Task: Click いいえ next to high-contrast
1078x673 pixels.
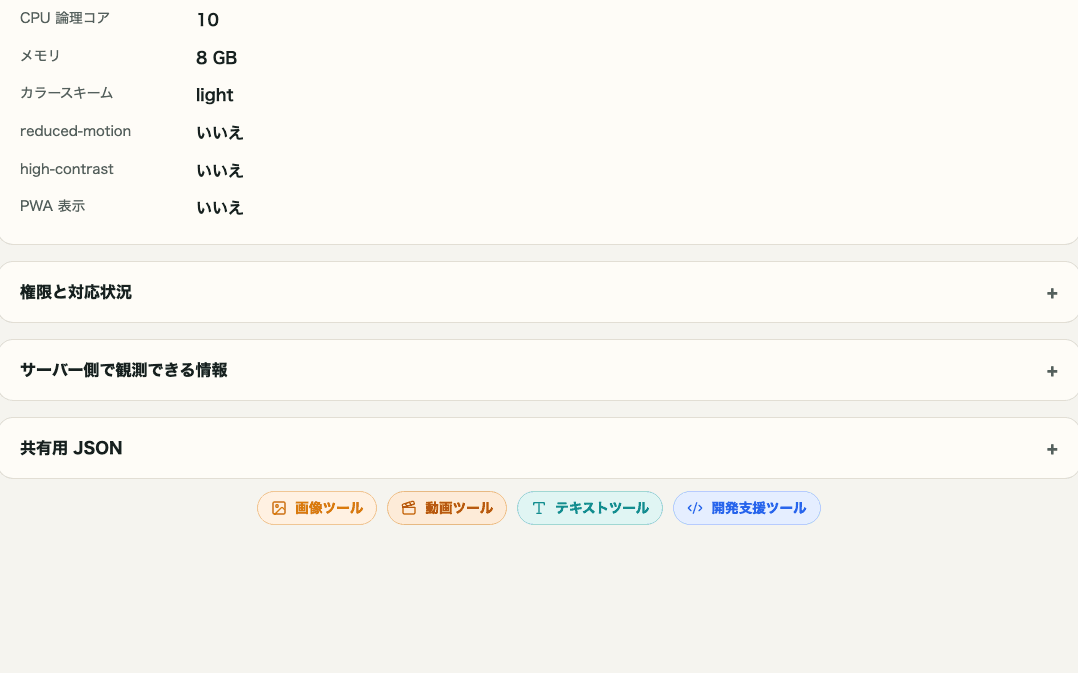Action: coord(220,170)
